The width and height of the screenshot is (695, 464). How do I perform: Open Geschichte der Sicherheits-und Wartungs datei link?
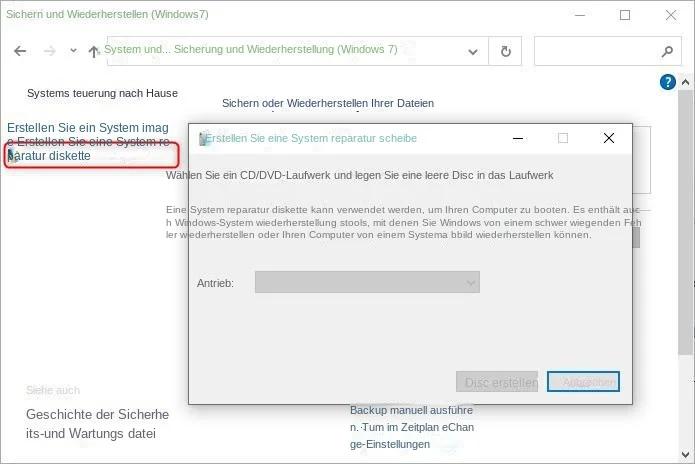coord(98,424)
